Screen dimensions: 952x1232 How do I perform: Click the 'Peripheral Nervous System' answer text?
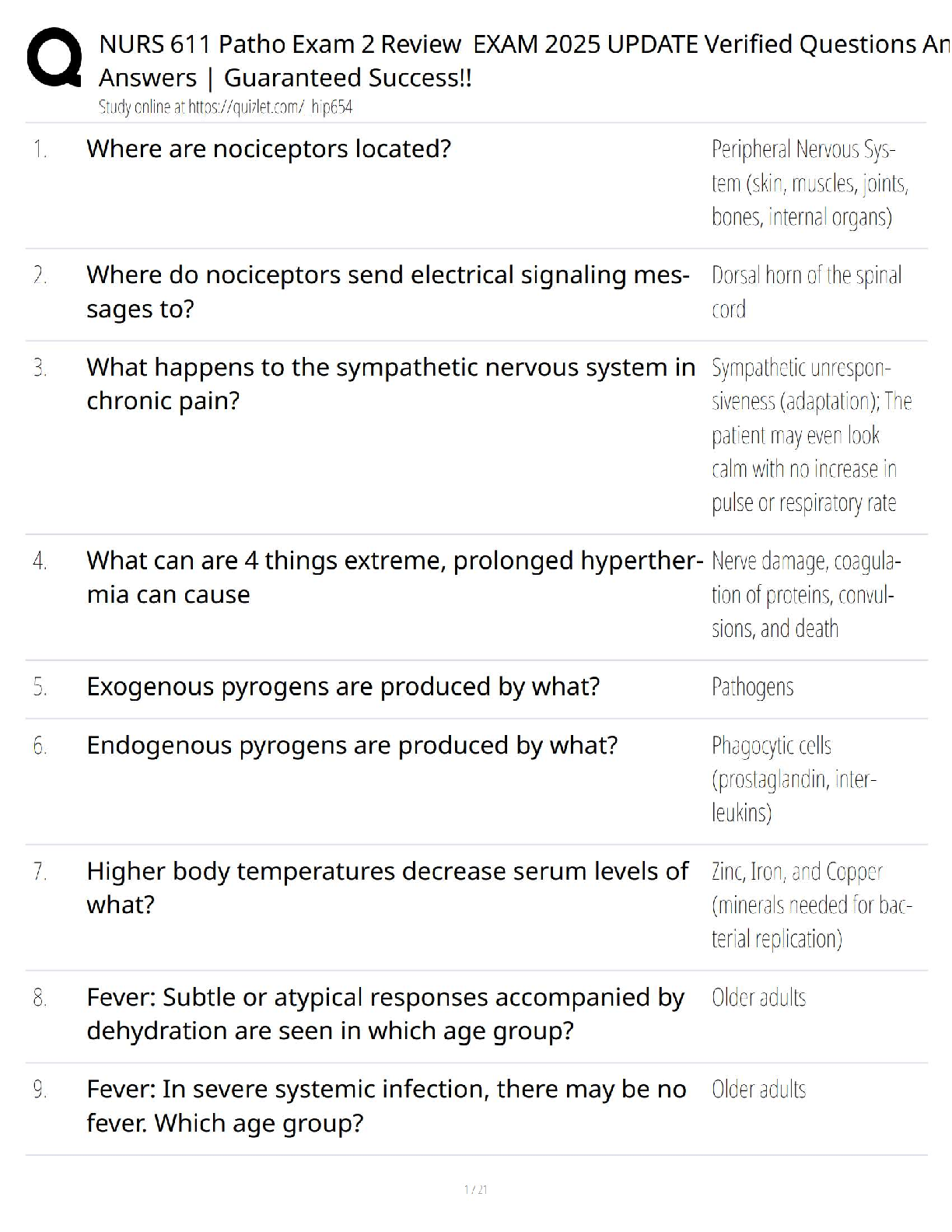tap(808, 183)
